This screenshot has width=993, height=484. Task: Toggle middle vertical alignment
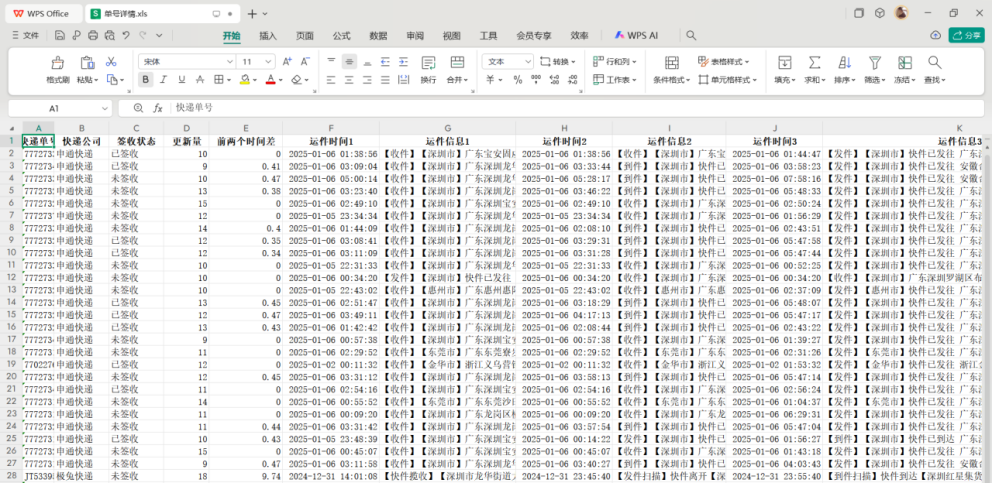pos(349,61)
